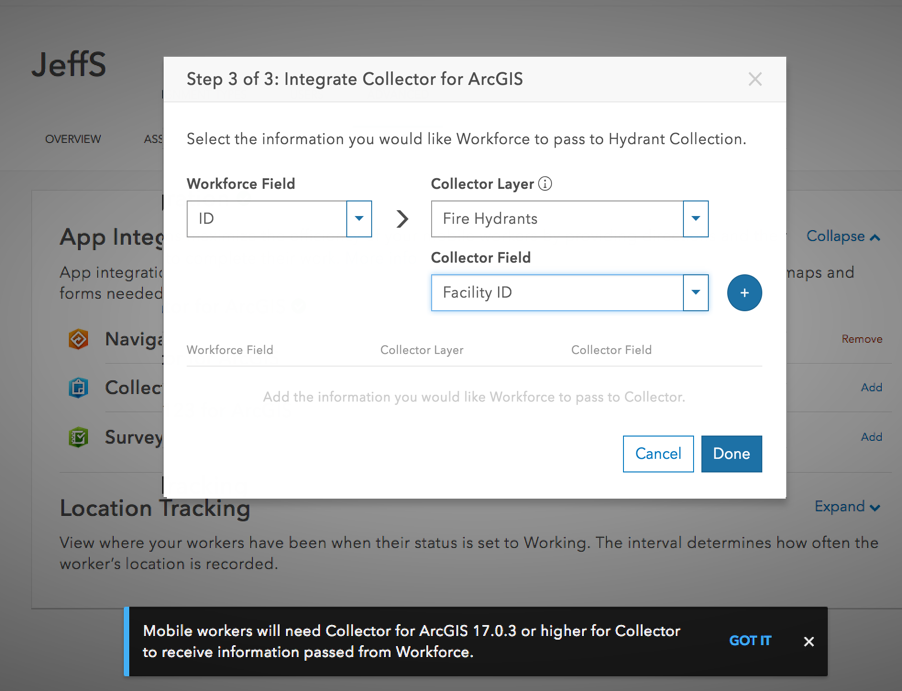Screen dimensions: 902x691
Task: Click the Cancel button
Action: [x=658, y=454]
